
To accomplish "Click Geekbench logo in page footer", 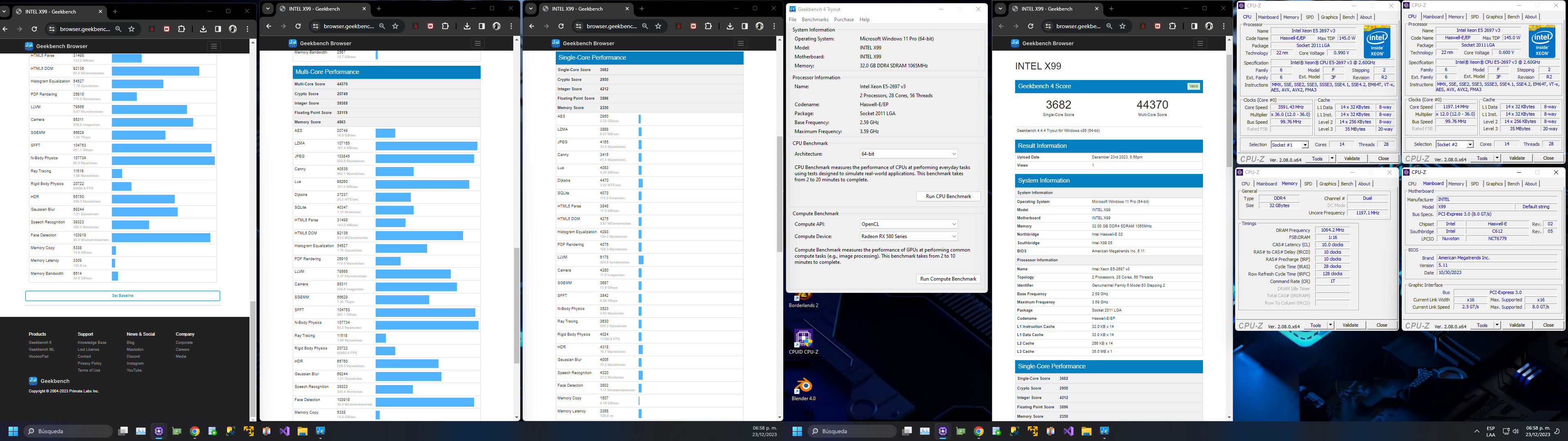I will 49,381.
